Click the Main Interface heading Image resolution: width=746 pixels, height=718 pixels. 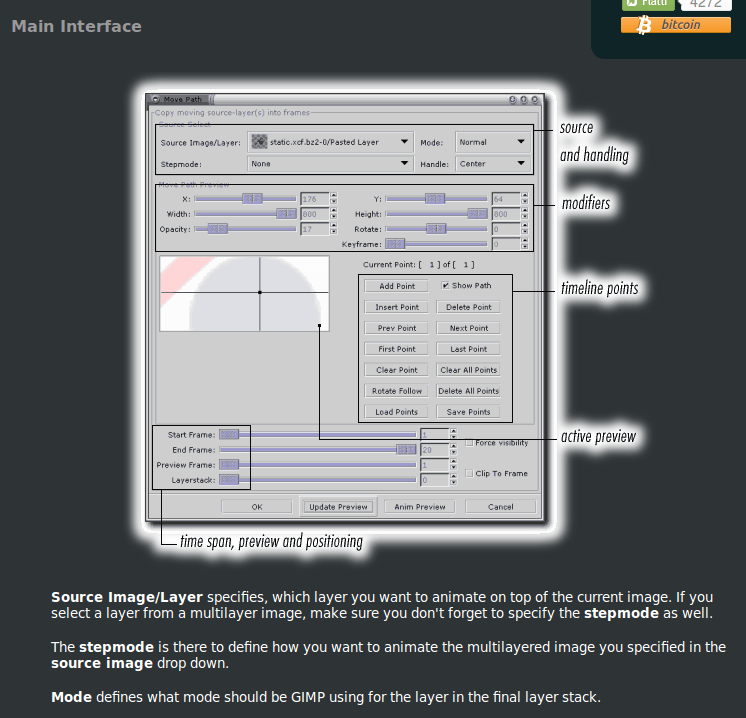[x=77, y=26]
